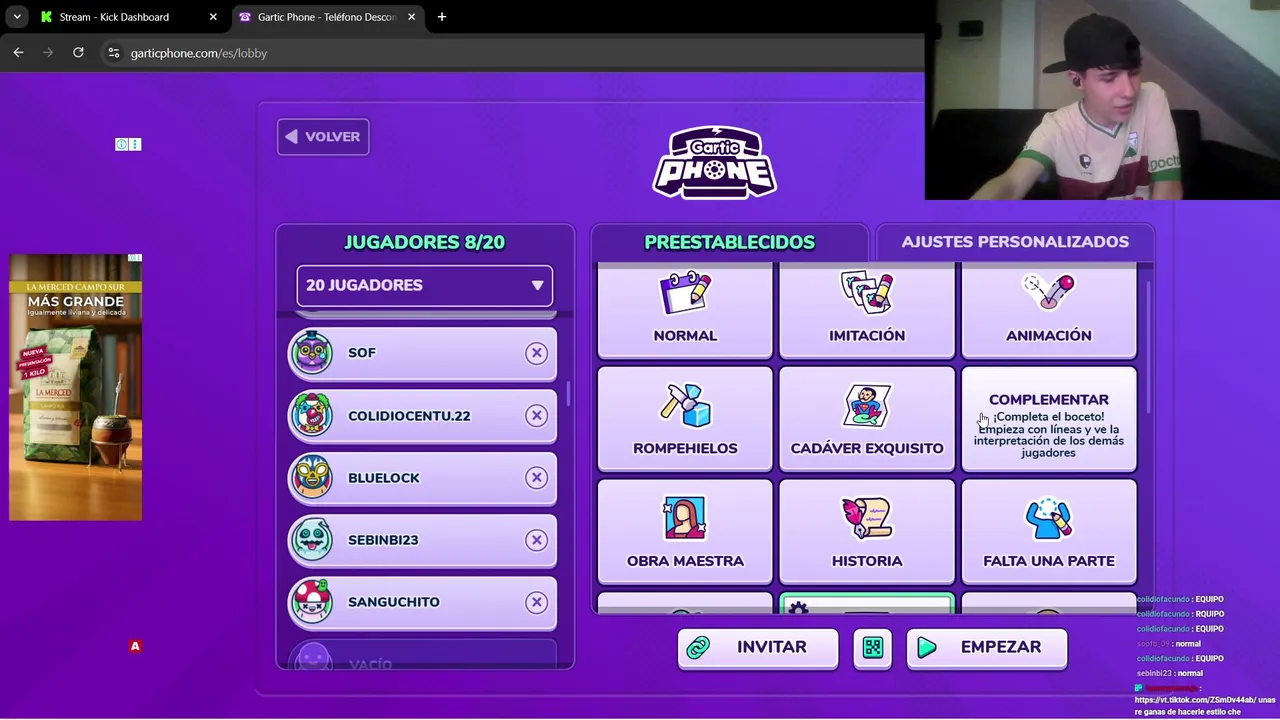This screenshot has width=1280, height=720.
Task: Select the Gartic Phone browser tab
Action: pyautogui.click(x=328, y=17)
